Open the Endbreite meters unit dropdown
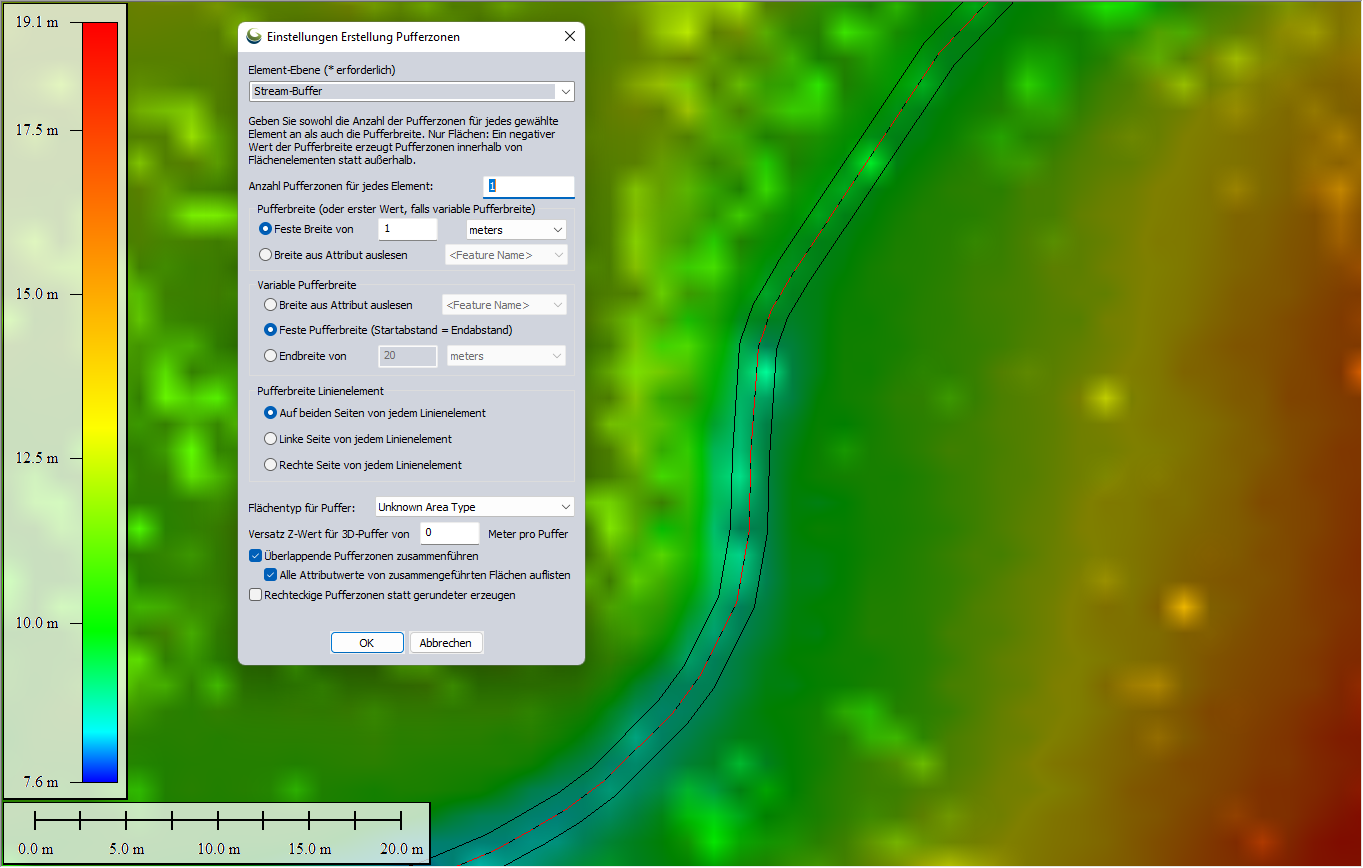The image size is (1363, 868). 506,356
